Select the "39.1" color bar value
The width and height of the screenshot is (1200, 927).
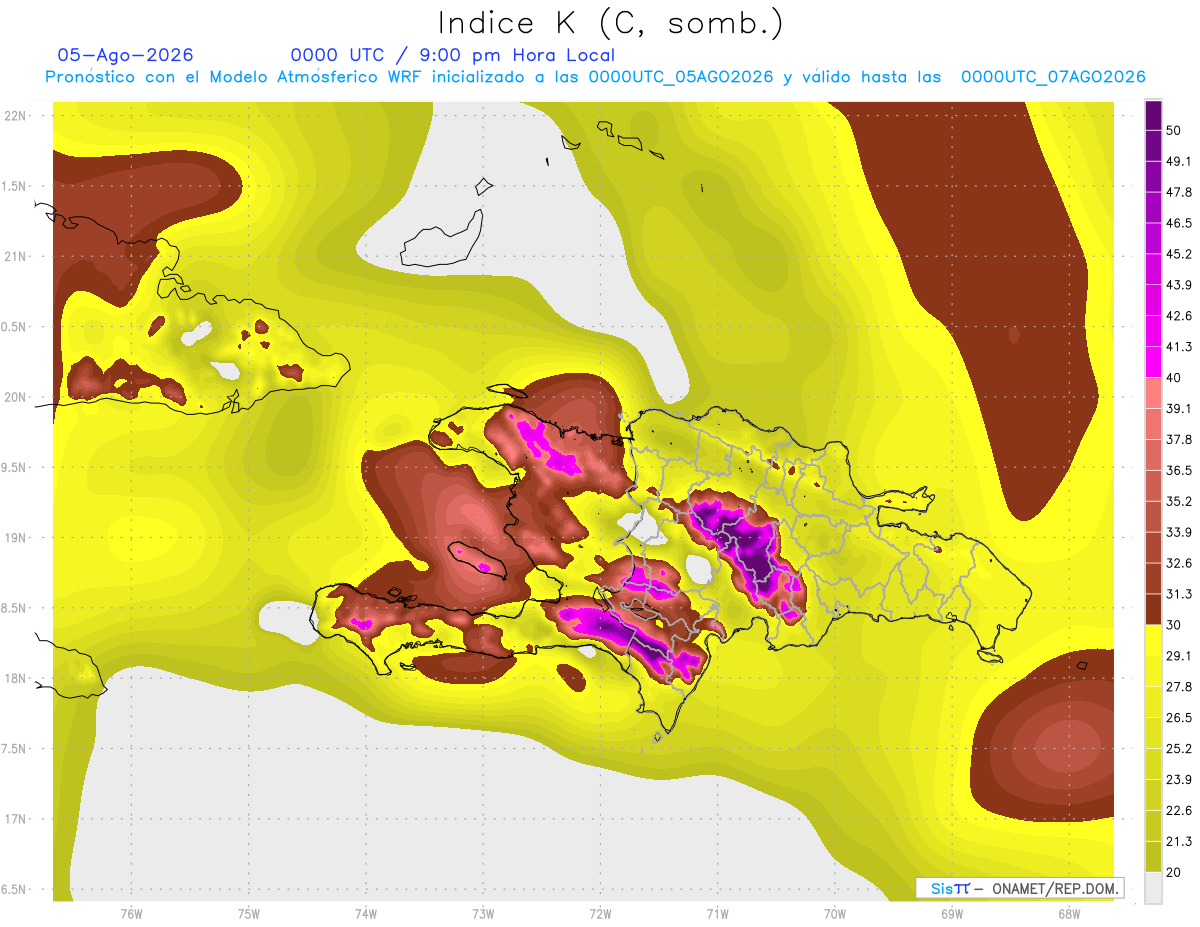1179,409
